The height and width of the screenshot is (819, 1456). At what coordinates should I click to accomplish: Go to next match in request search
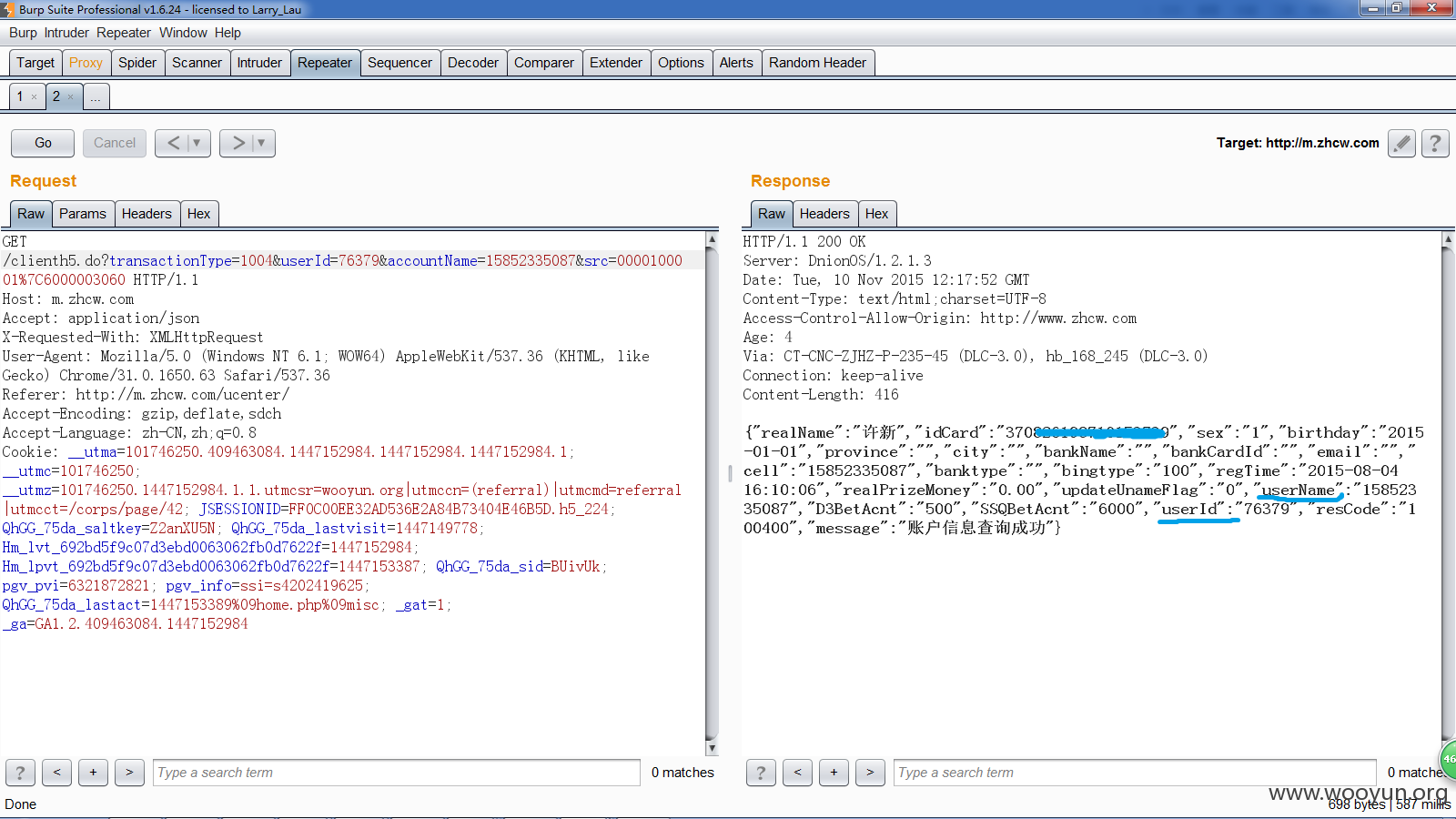(129, 773)
